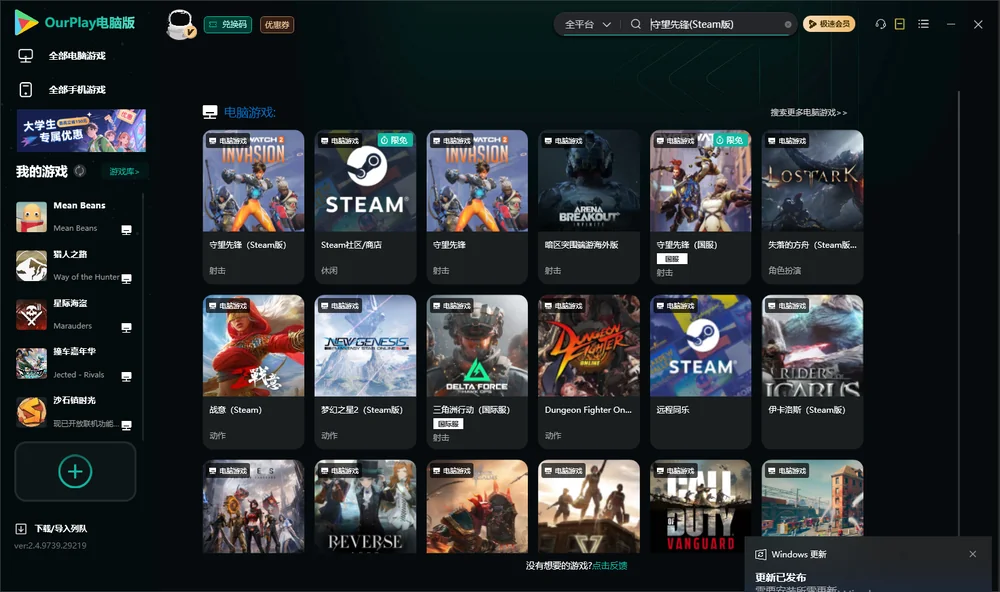Image resolution: width=1000 pixels, height=592 pixels.
Task: Open 失落的方舟（Steam版）card
Action: (812, 207)
